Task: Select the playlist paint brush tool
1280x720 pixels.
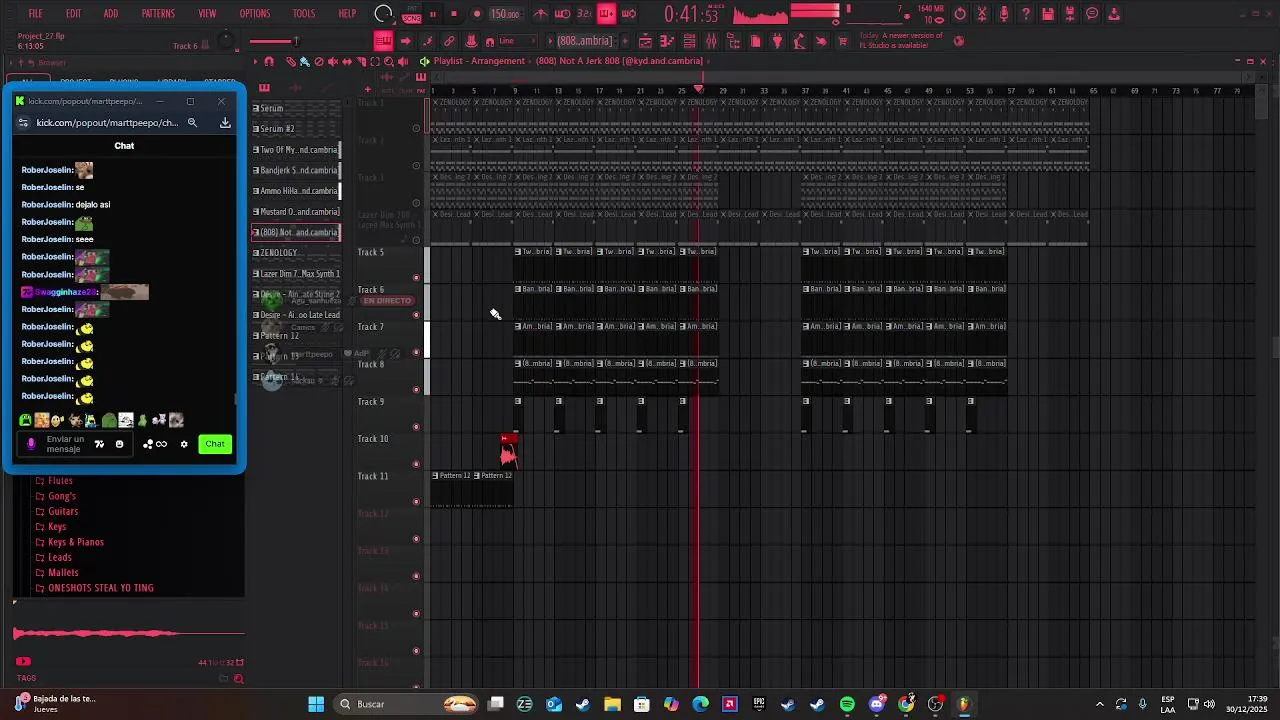Action: tap(305, 61)
